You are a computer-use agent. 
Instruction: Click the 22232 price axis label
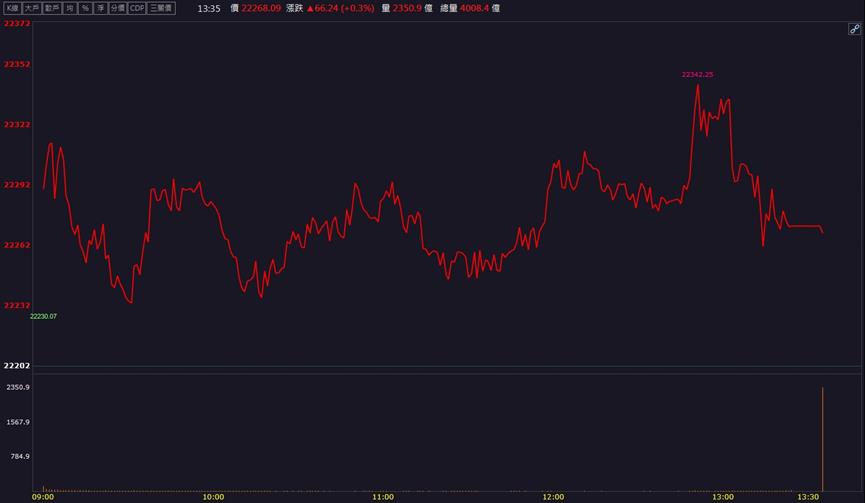[17, 305]
